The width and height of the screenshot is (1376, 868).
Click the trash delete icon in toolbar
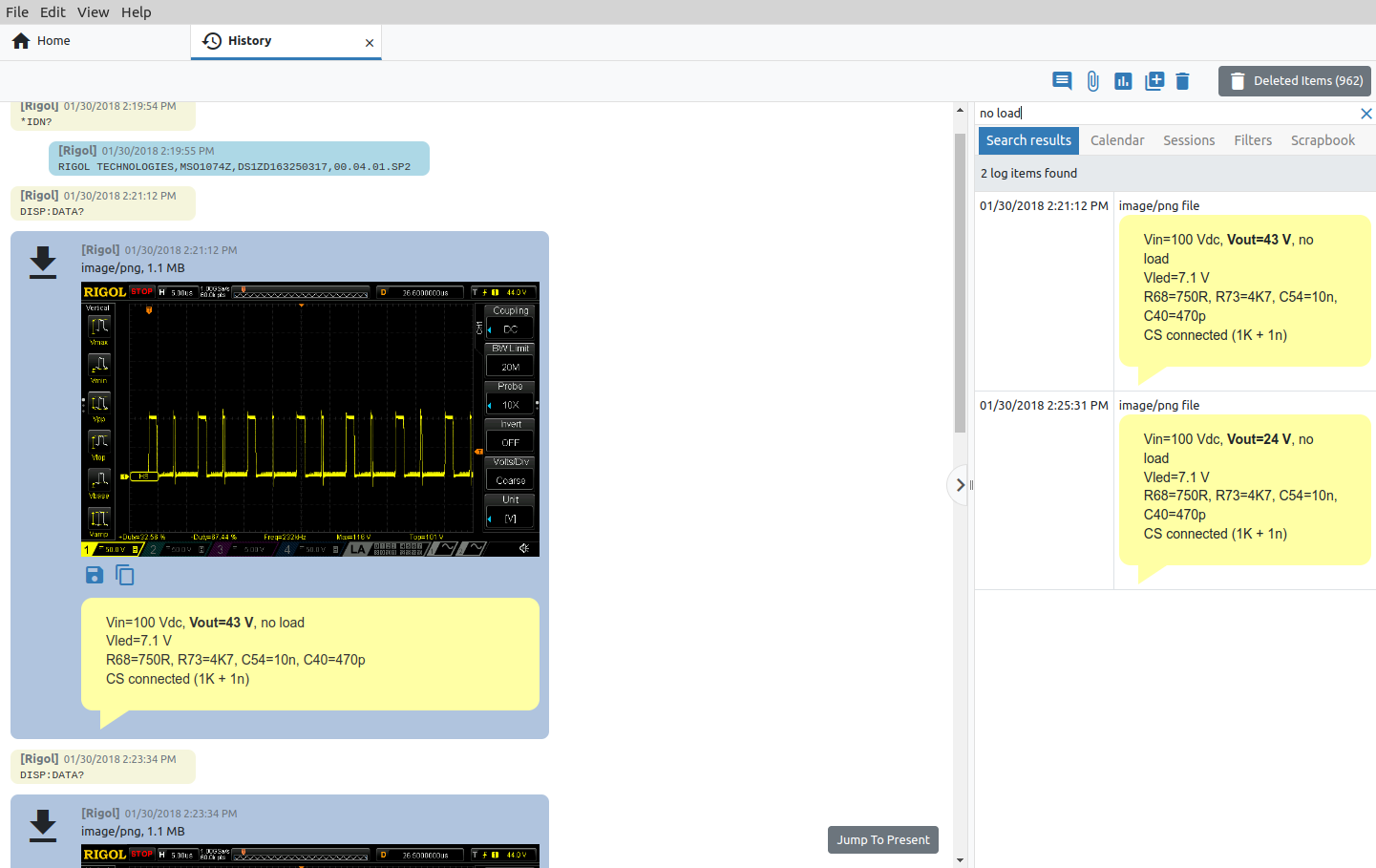[x=1182, y=81]
